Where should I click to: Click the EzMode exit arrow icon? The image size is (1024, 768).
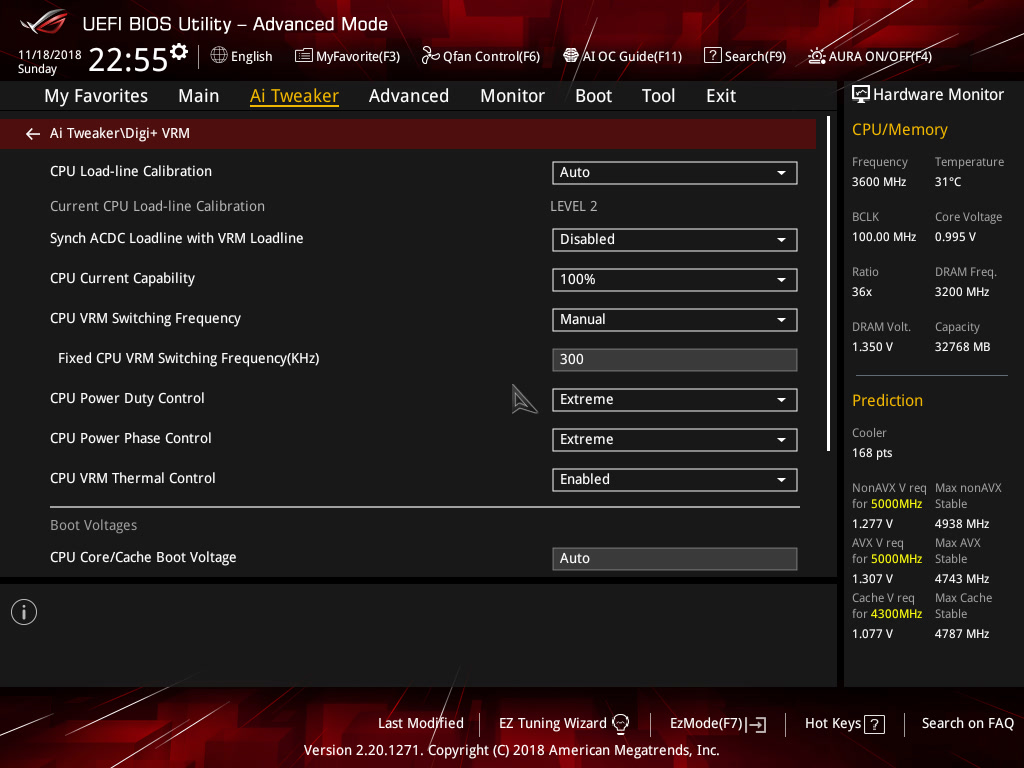(x=757, y=724)
